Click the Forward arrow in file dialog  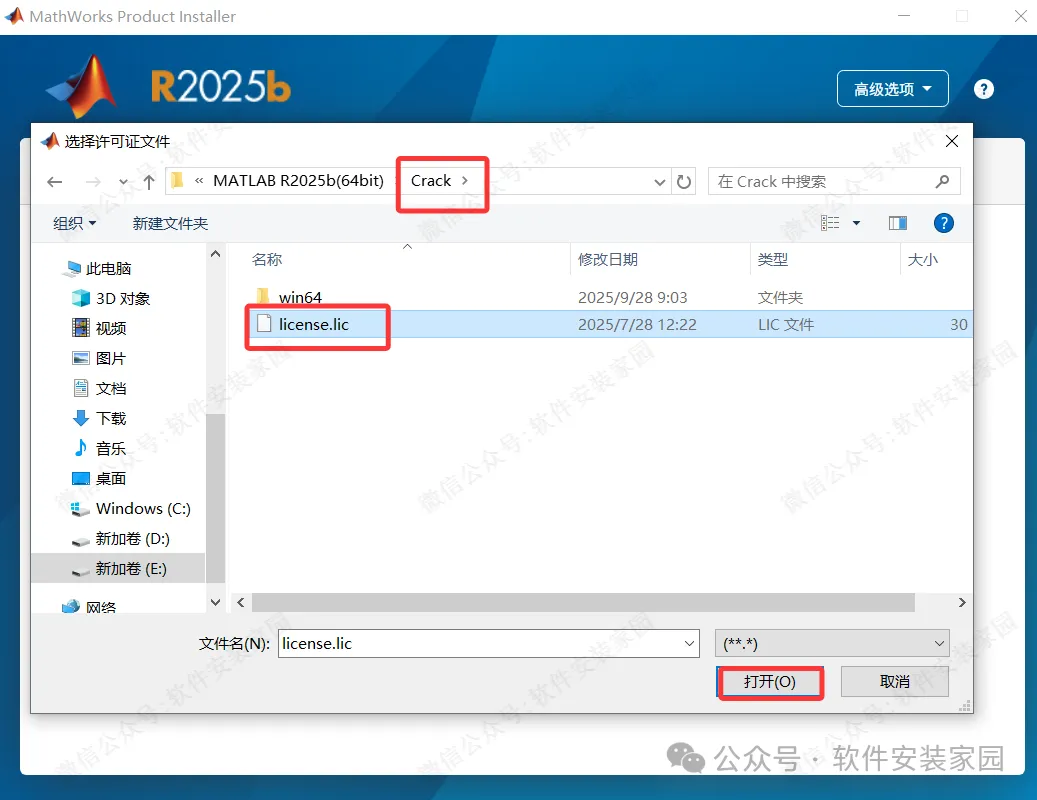(x=93, y=182)
